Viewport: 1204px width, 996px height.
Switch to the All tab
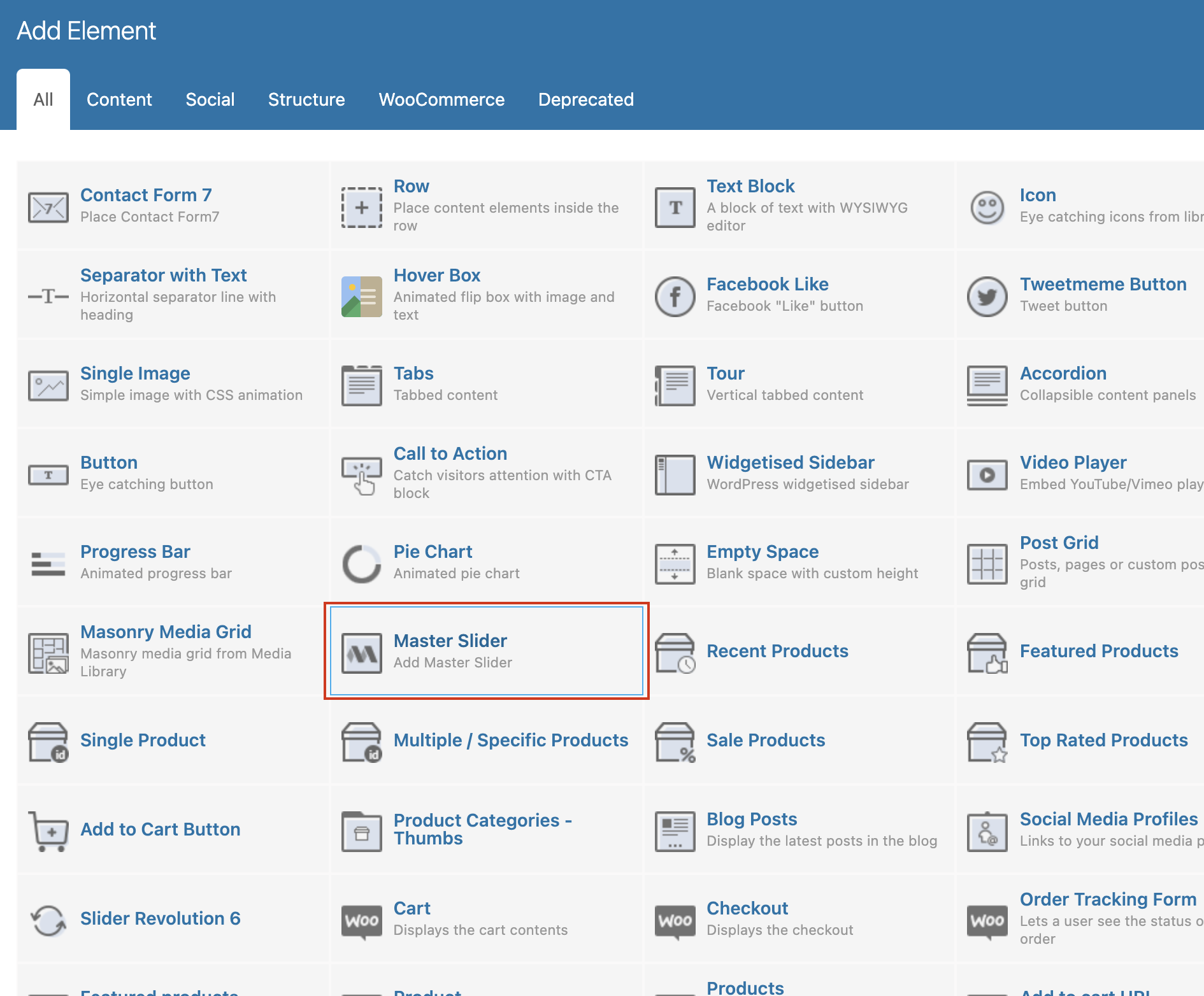click(43, 99)
